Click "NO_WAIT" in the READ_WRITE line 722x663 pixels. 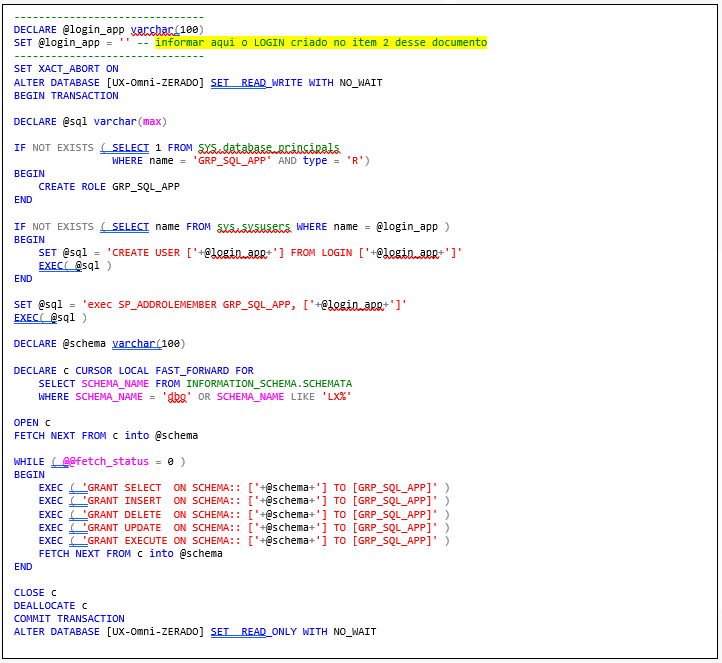click(x=361, y=82)
